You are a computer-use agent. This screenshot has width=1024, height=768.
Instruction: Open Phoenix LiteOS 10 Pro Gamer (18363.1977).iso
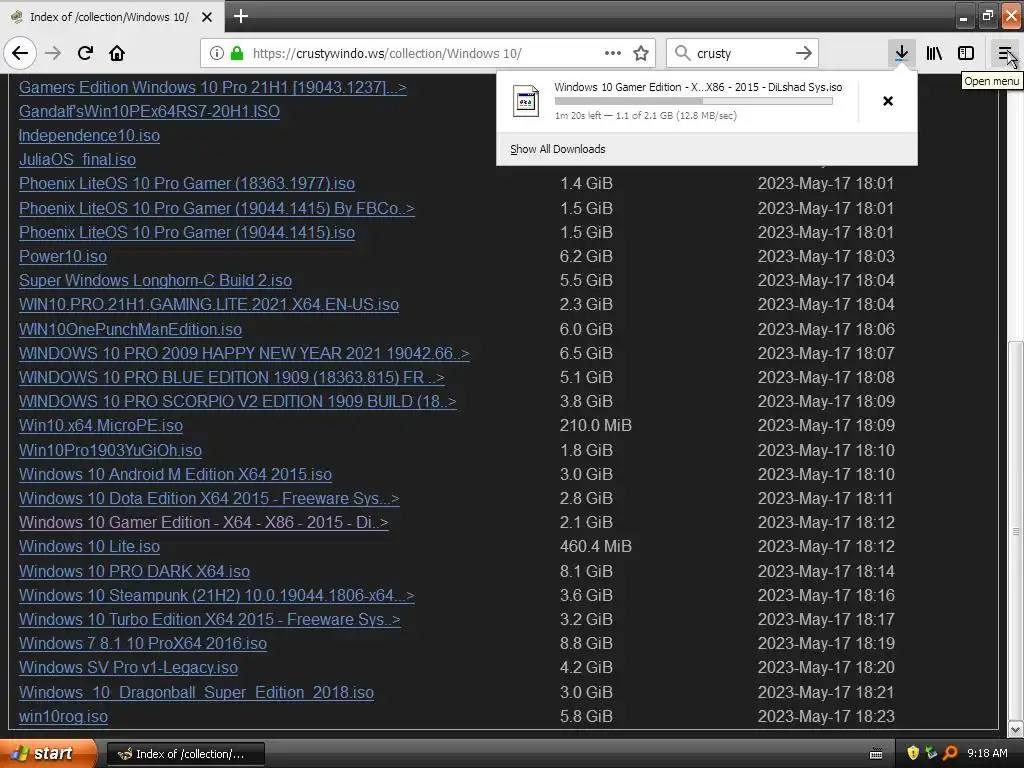[x=187, y=184]
